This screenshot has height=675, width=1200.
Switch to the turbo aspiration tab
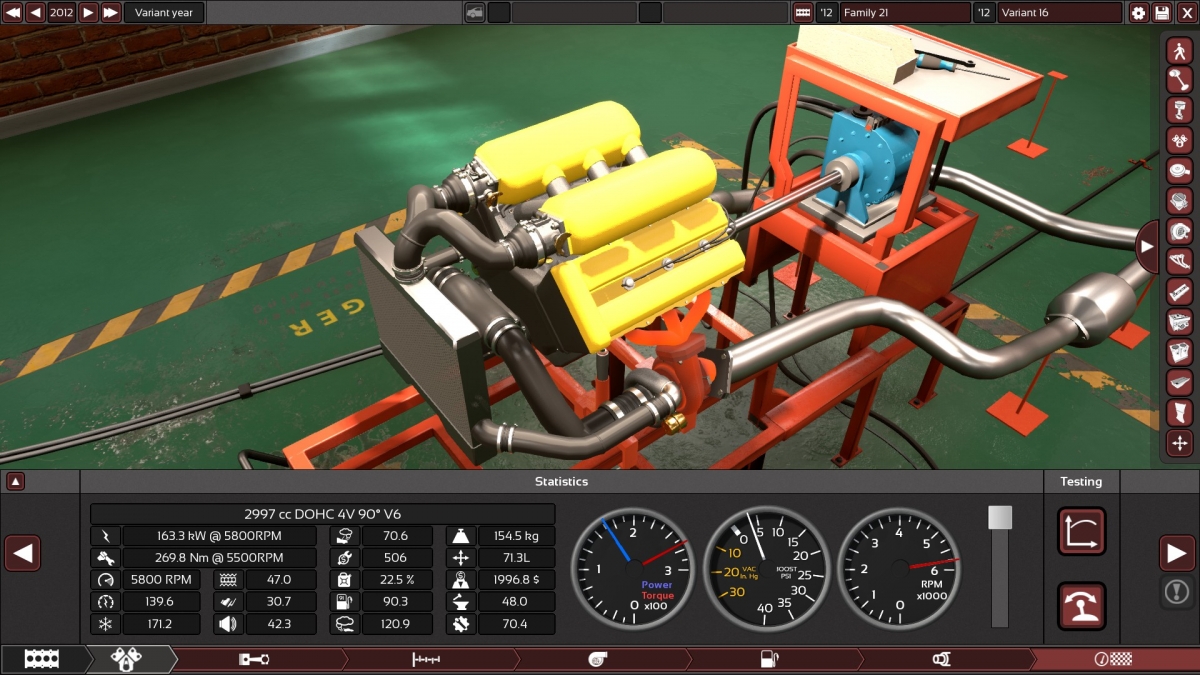click(597, 658)
